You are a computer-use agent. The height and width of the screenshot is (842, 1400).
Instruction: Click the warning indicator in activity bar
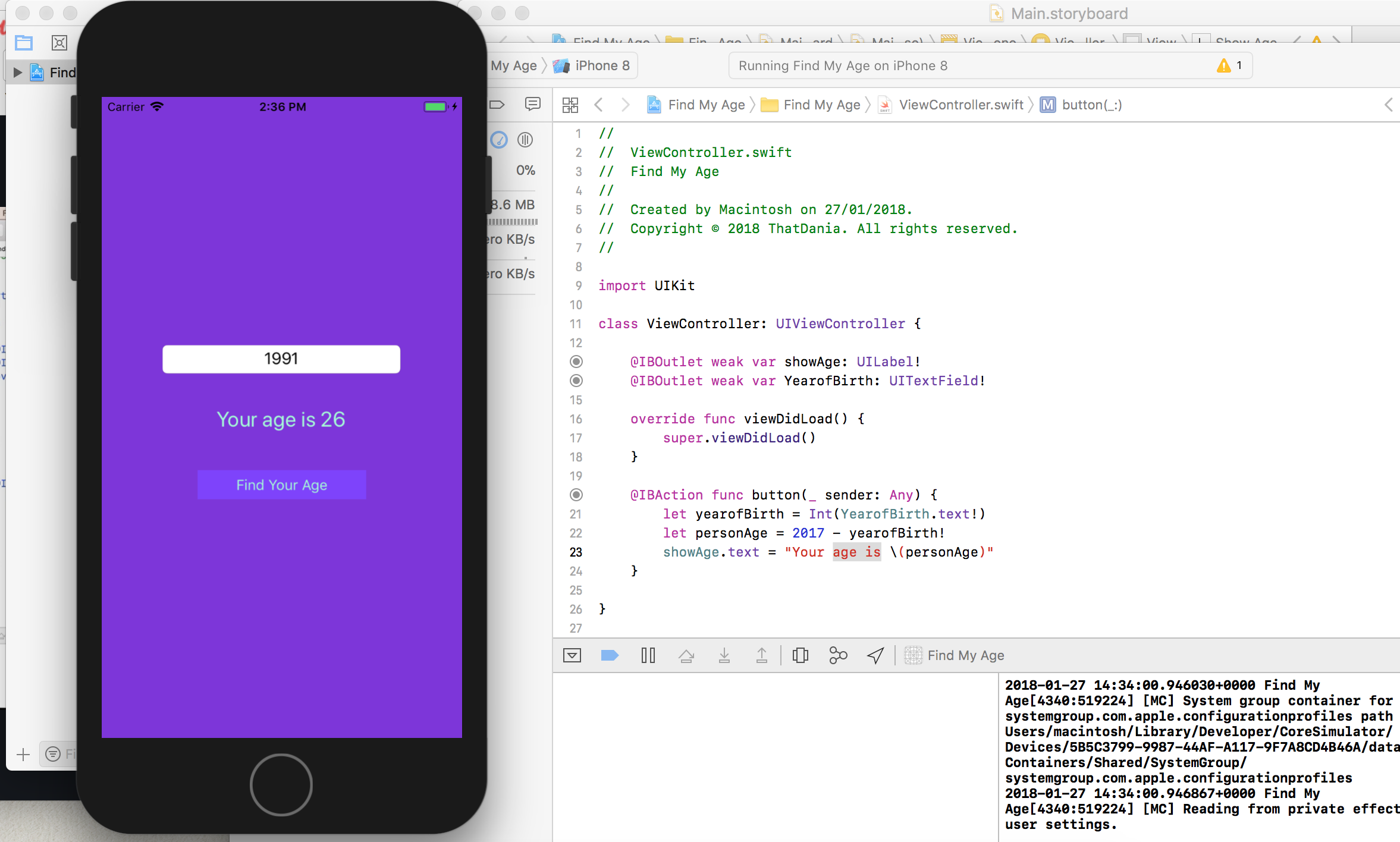point(1229,65)
